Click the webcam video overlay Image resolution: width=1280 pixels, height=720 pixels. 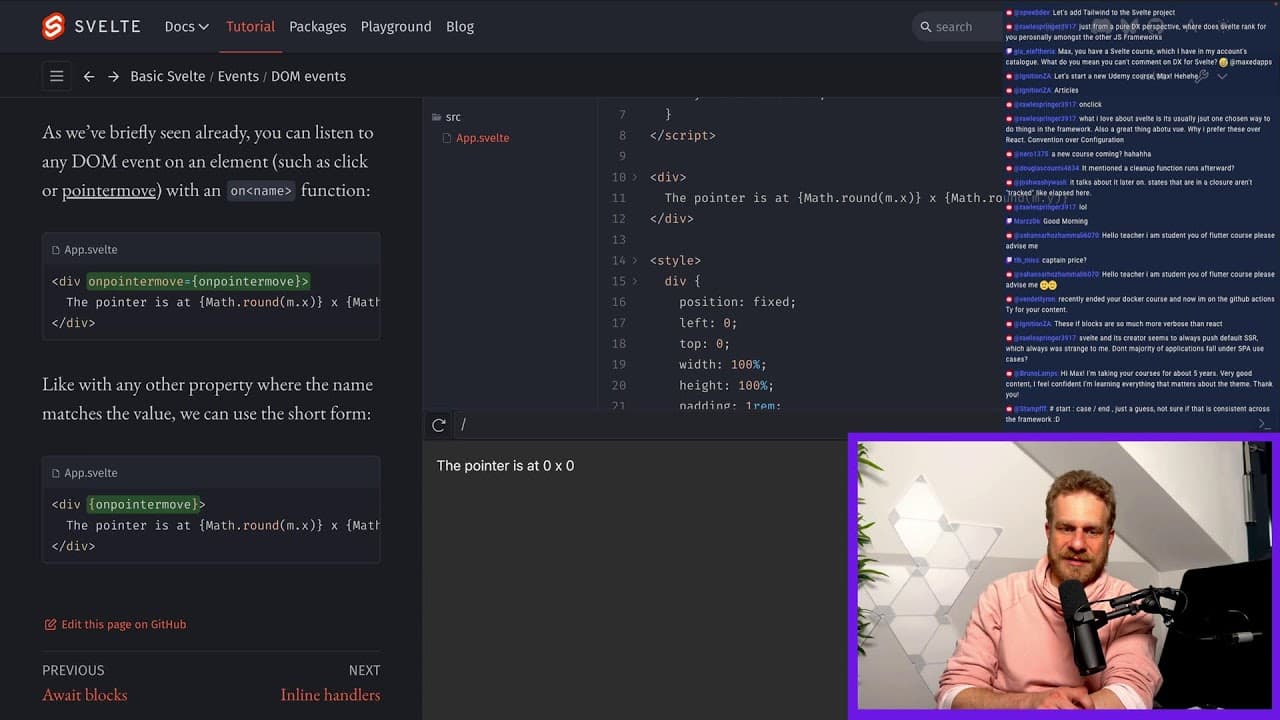tap(1064, 576)
